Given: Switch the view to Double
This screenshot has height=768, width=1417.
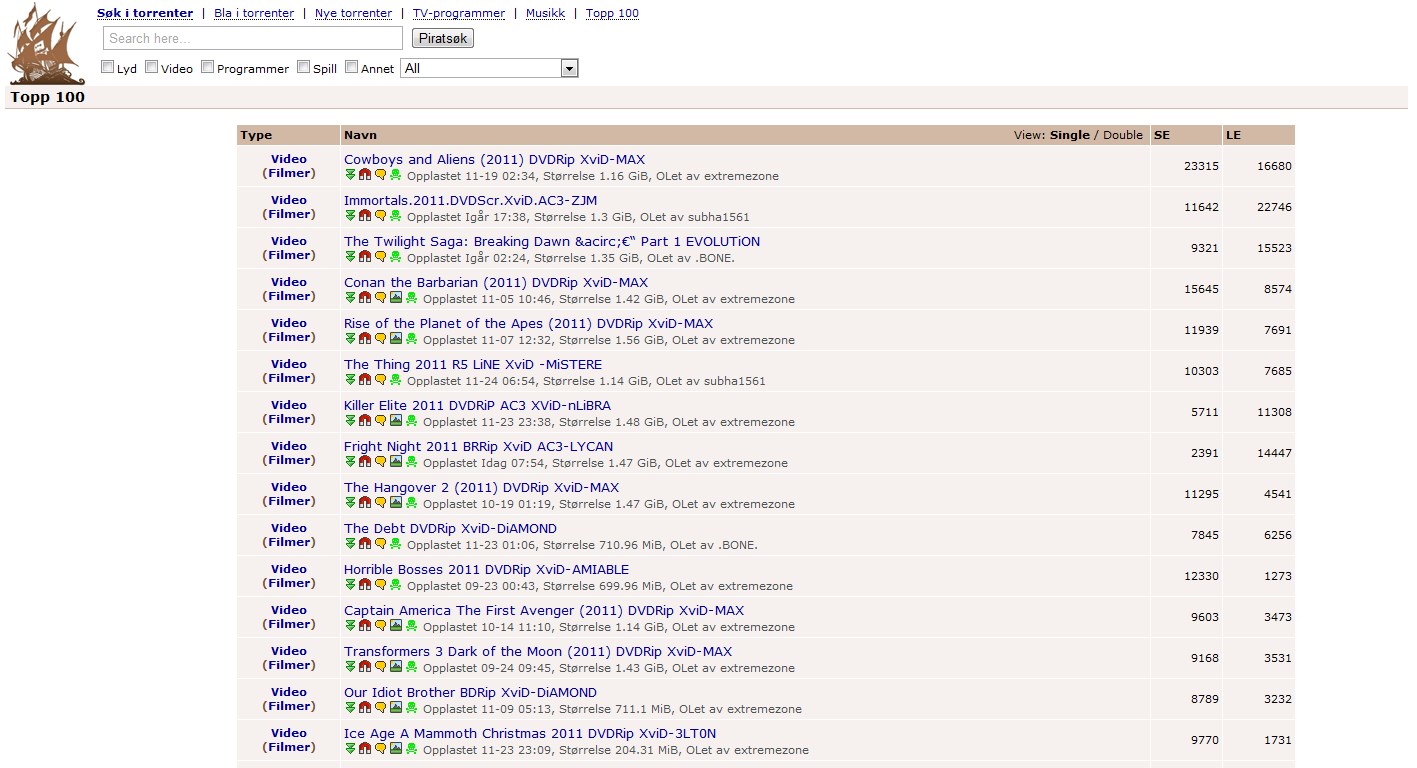Looking at the screenshot, I should [x=1122, y=135].
